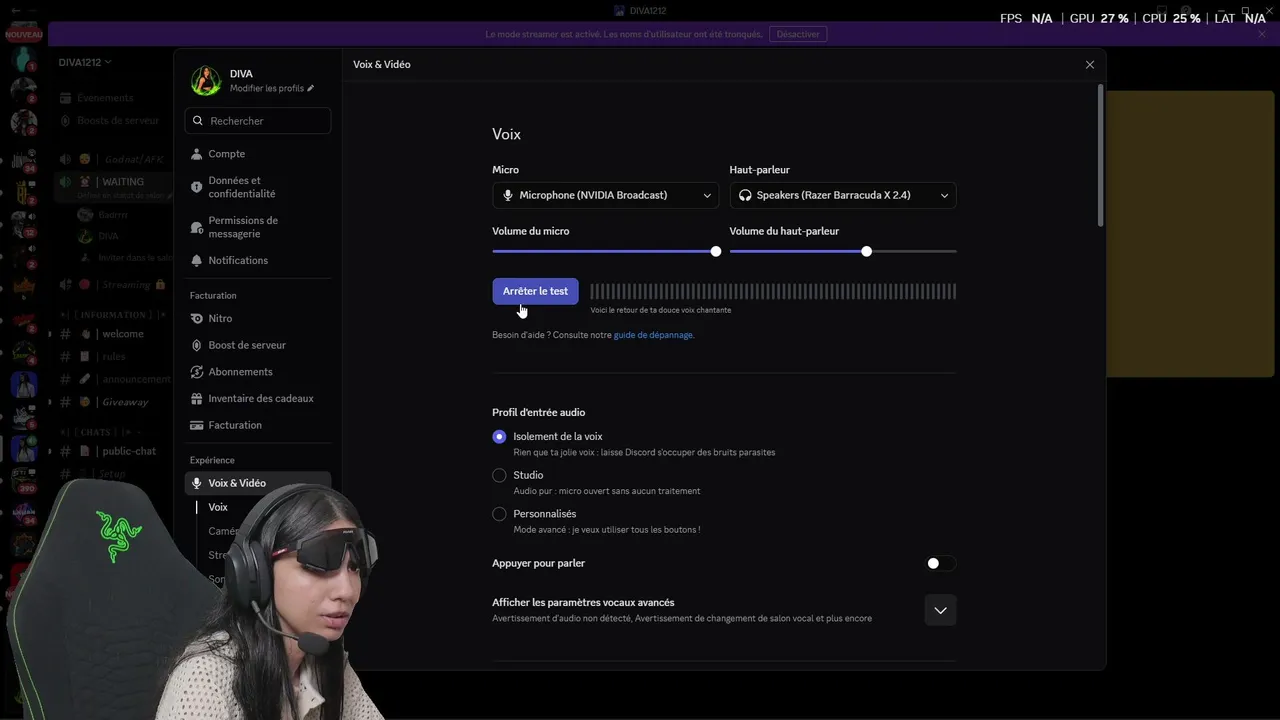The height and width of the screenshot is (720, 1280).
Task: Click Désactiver in the streamer mode banner
Action: 798,34
